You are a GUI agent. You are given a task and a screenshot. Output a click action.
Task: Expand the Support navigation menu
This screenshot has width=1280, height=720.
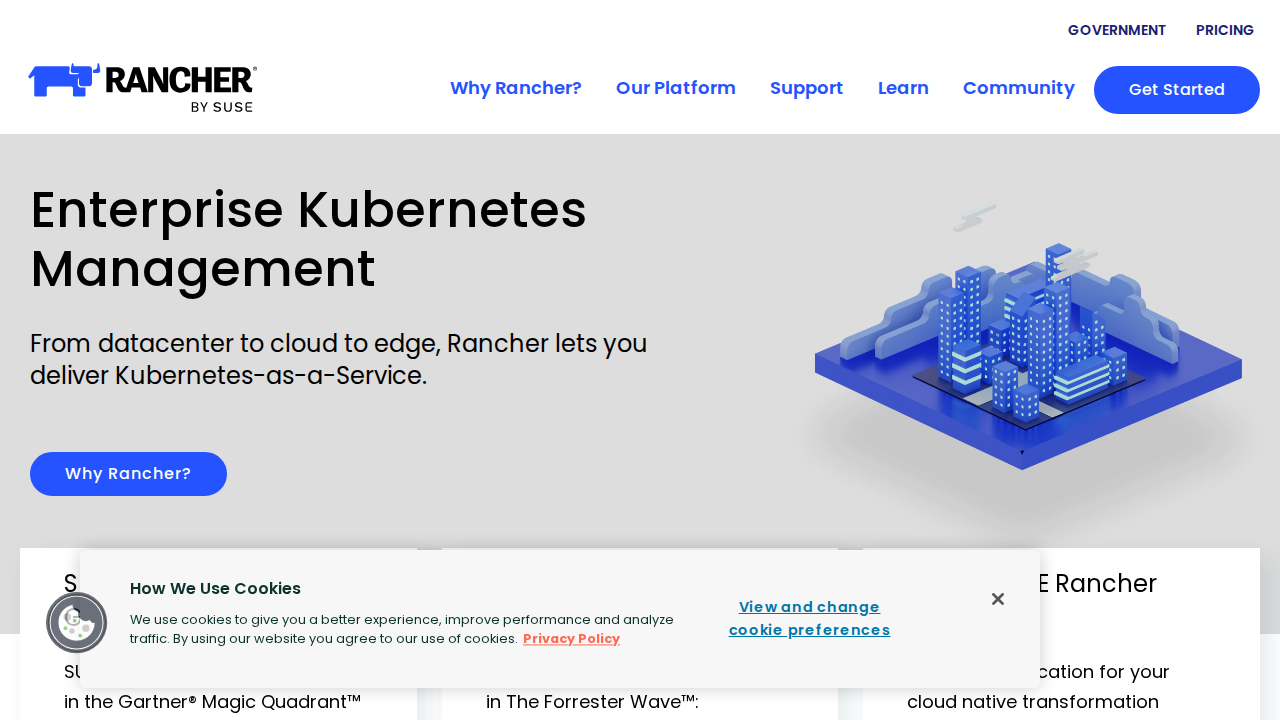[806, 88]
